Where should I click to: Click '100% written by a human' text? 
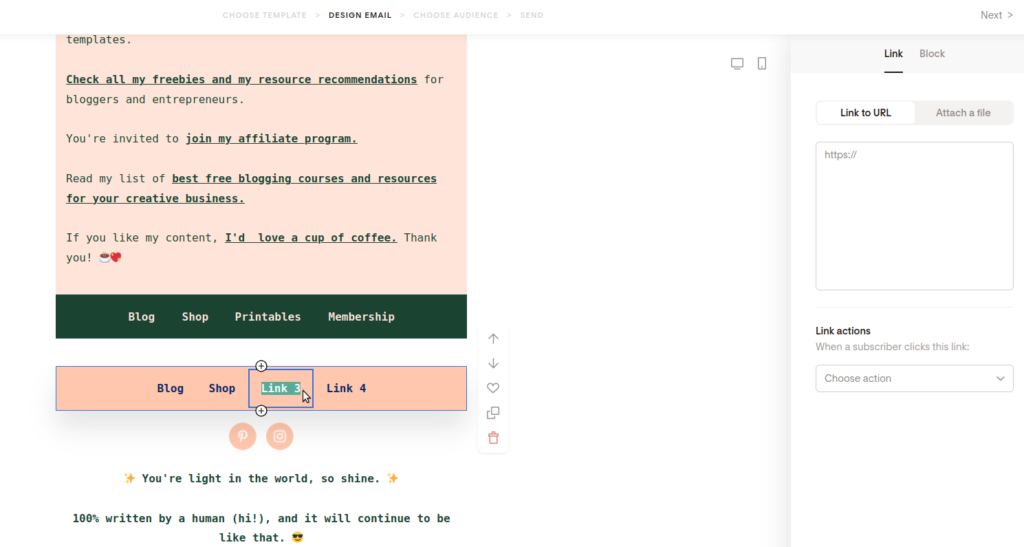(x=261, y=528)
